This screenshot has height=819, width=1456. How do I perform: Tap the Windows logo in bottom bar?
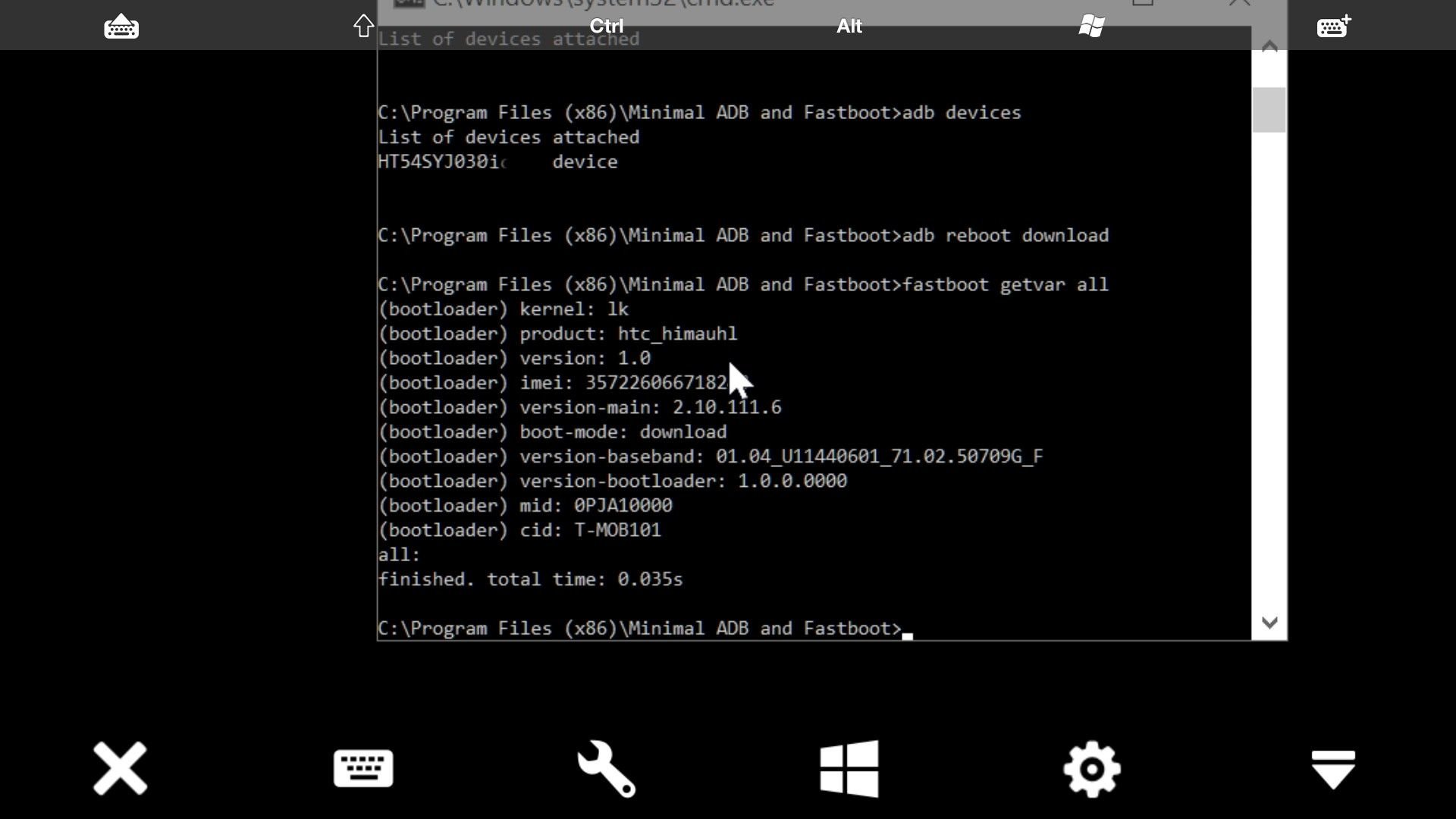(x=849, y=768)
